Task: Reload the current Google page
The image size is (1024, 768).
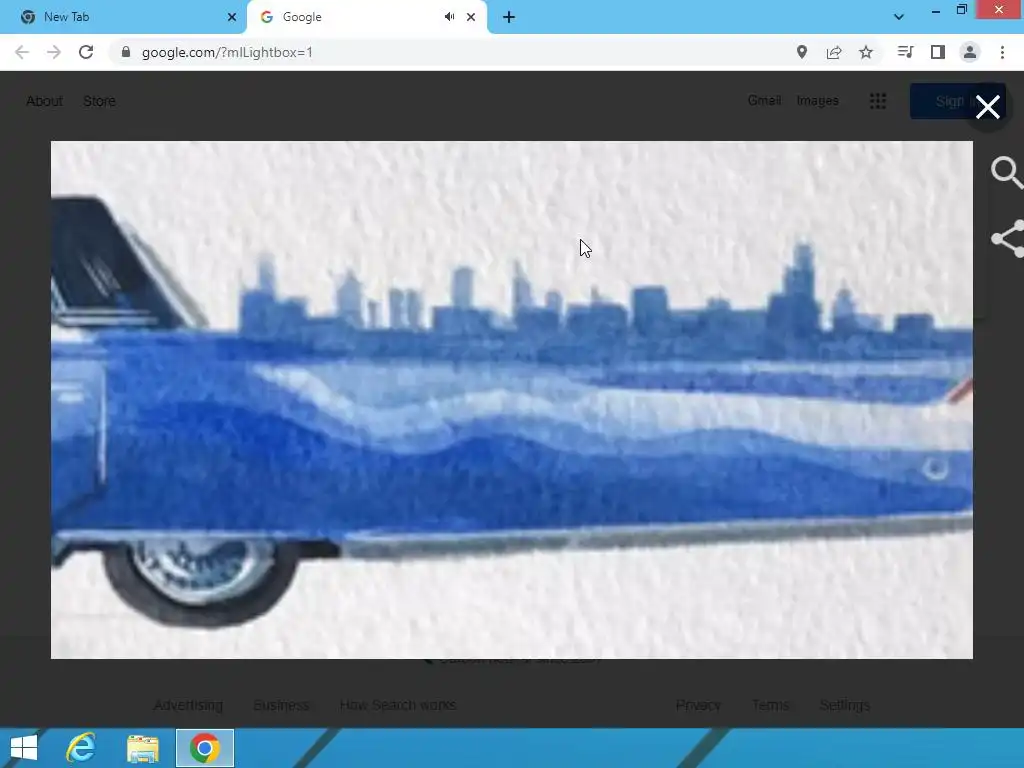Action: (86, 52)
